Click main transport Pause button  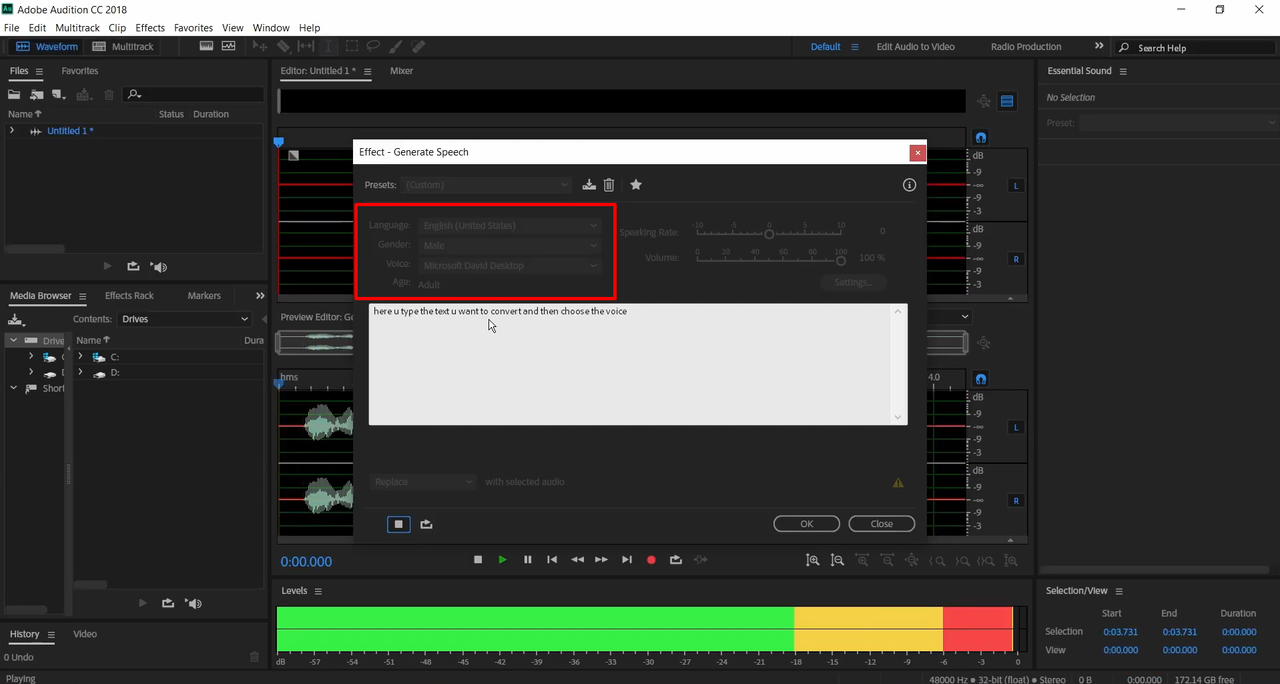pos(527,560)
